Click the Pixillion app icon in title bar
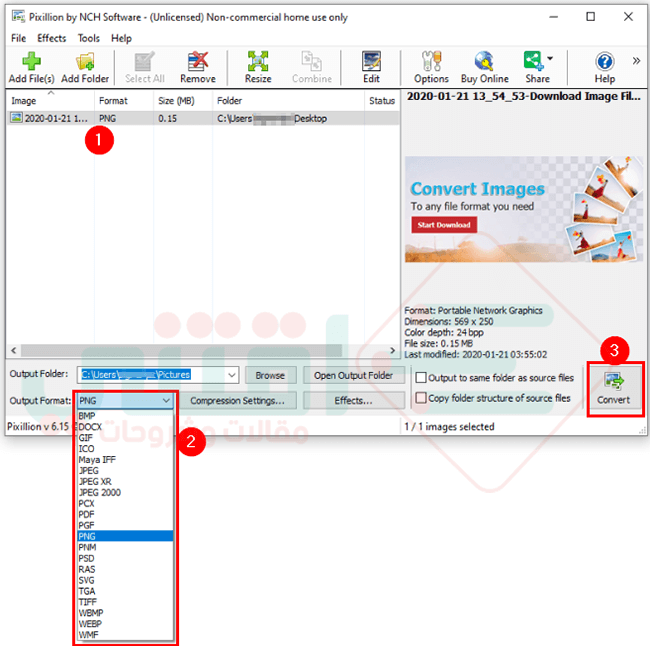Image resolution: width=650 pixels, height=646 pixels. point(18,17)
